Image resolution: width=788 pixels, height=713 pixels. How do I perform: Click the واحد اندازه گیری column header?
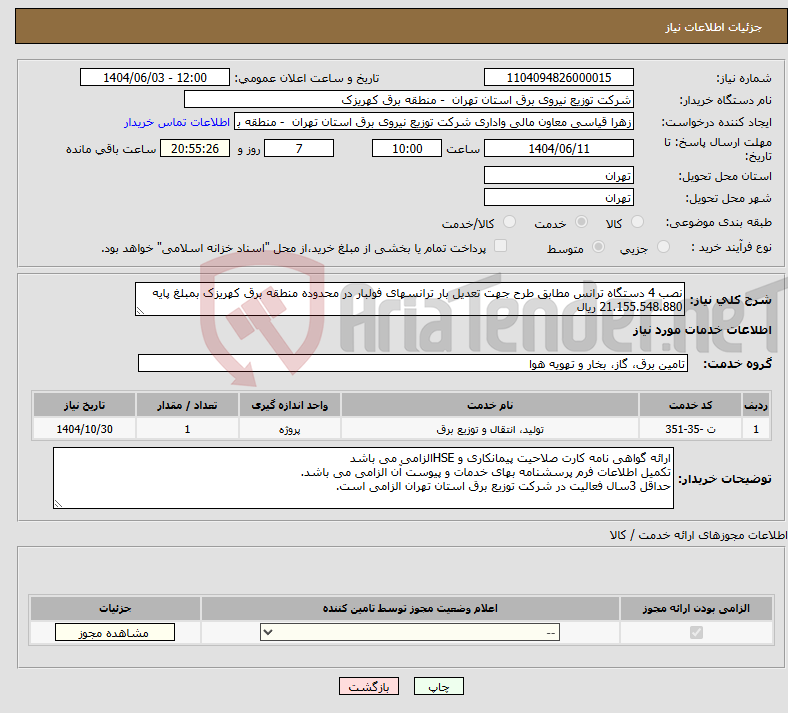tap(289, 405)
